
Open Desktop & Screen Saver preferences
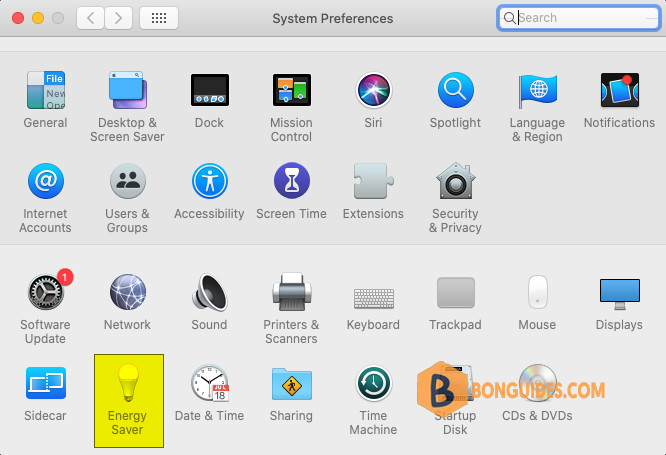click(x=127, y=90)
